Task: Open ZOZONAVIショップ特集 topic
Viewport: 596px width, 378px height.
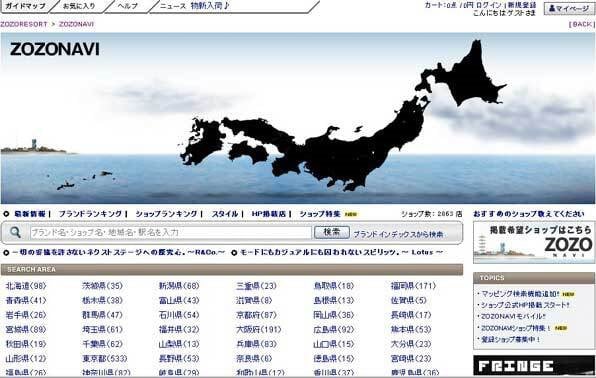Action: point(515,328)
